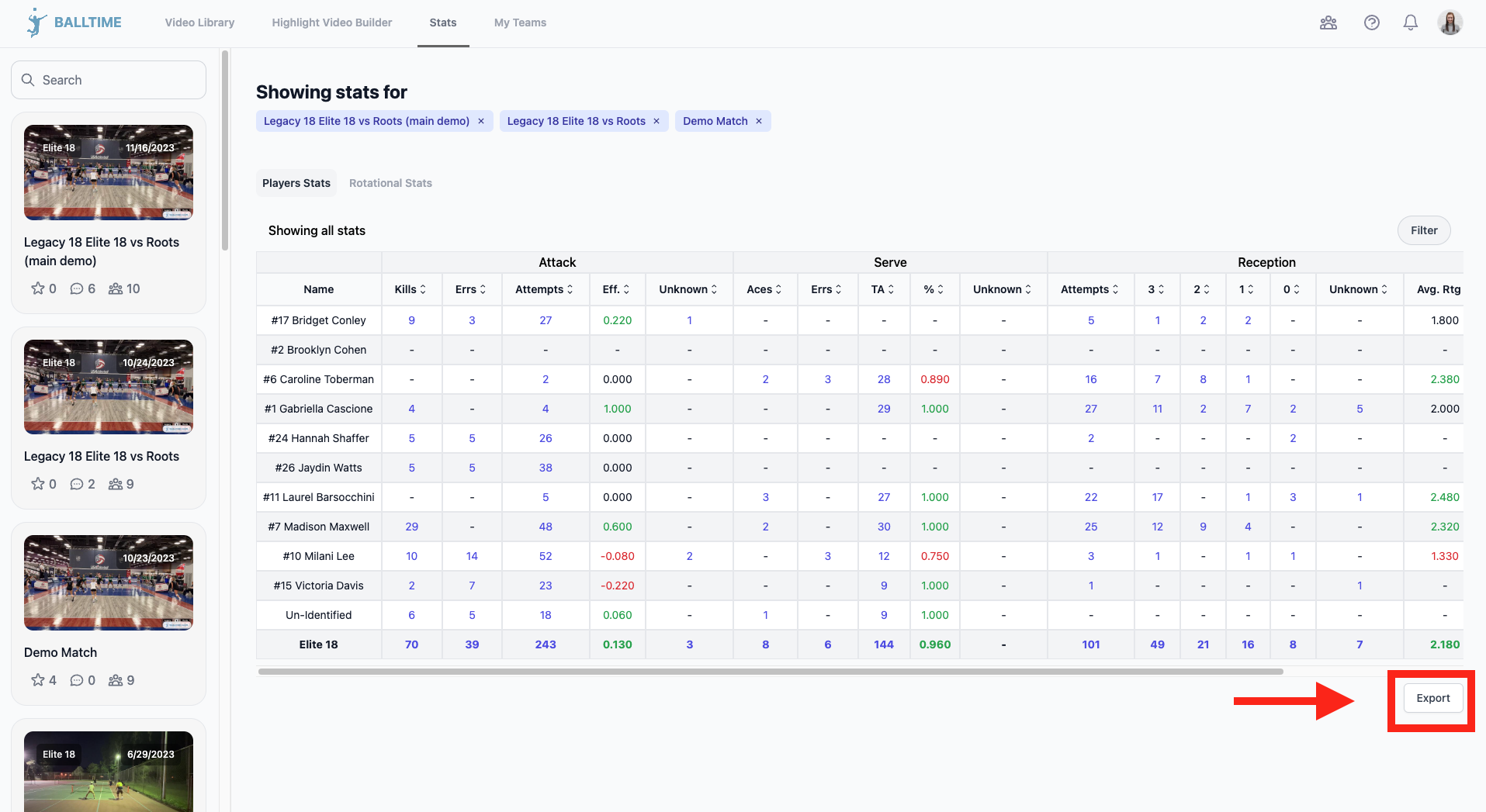Screen dimensions: 1486x812
Task: Click comments icon on Legacy main demo card
Action: pyautogui.click(x=77, y=289)
